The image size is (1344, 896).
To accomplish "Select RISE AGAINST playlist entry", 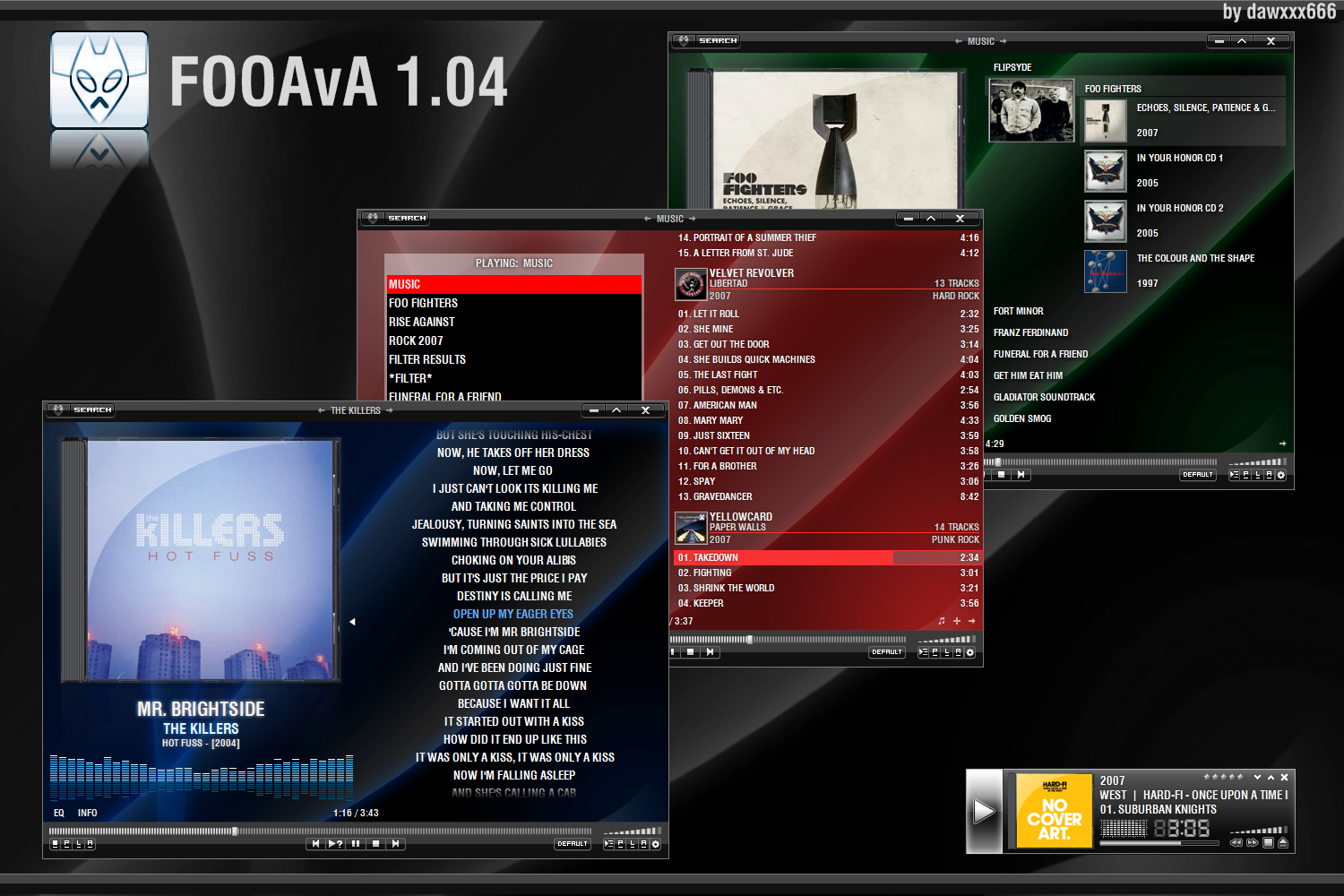I will coord(514,322).
